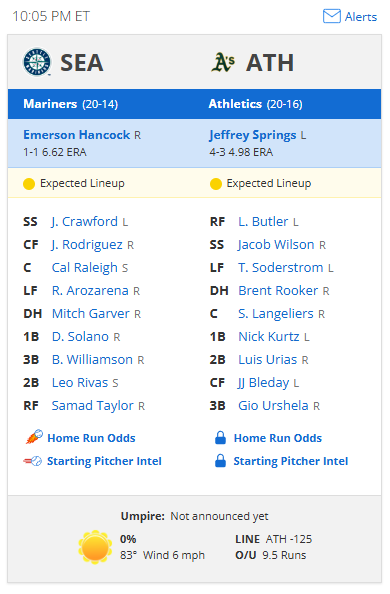Click the speeding baseball Starting Pitcher Intel icon
390x594 pixels.
(x=33, y=461)
